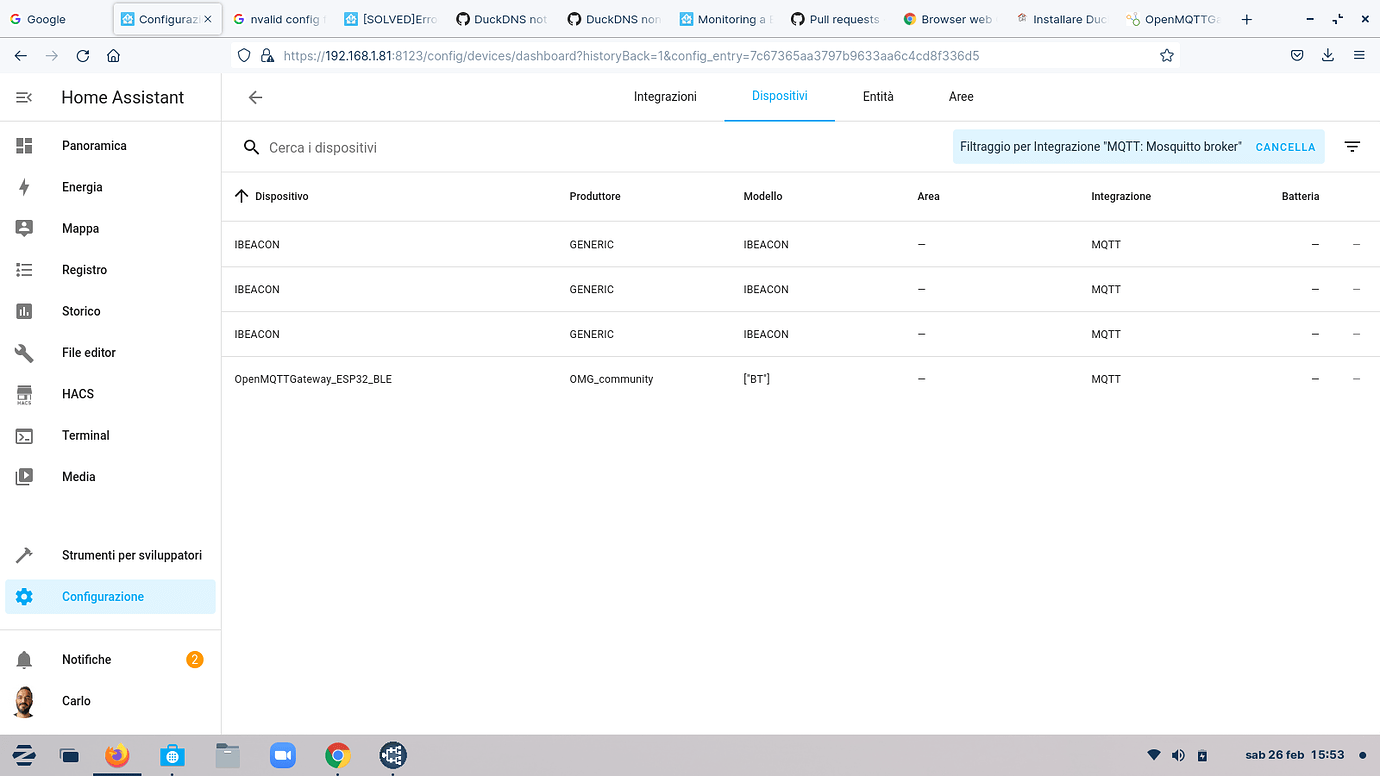Sort devices by Batteria column
Viewport: 1380px width, 776px height.
1300,197
